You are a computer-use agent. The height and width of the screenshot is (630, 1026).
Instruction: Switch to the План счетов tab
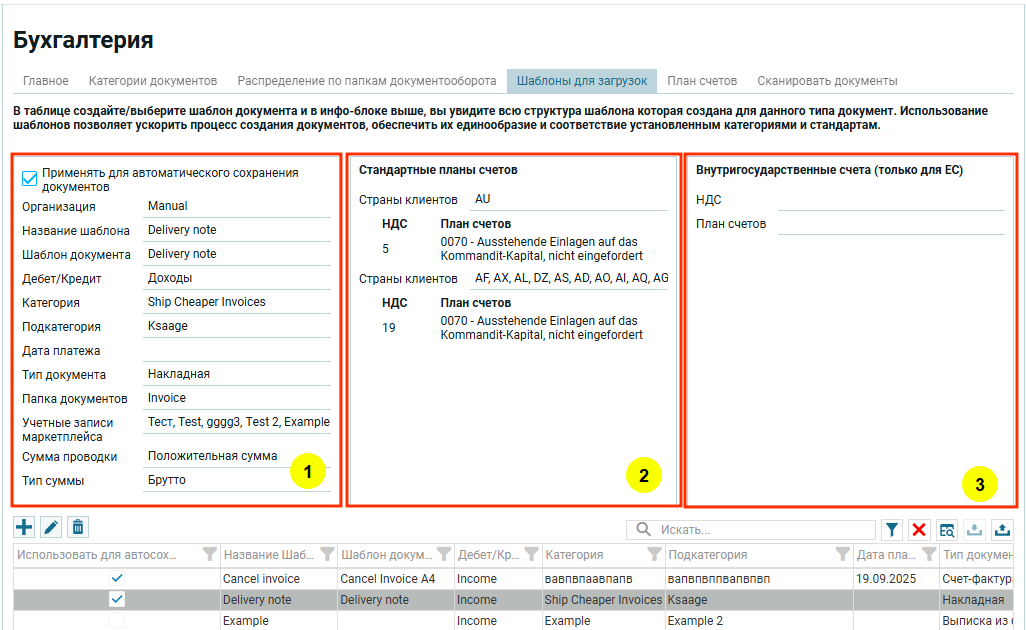(x=701, y=81)
